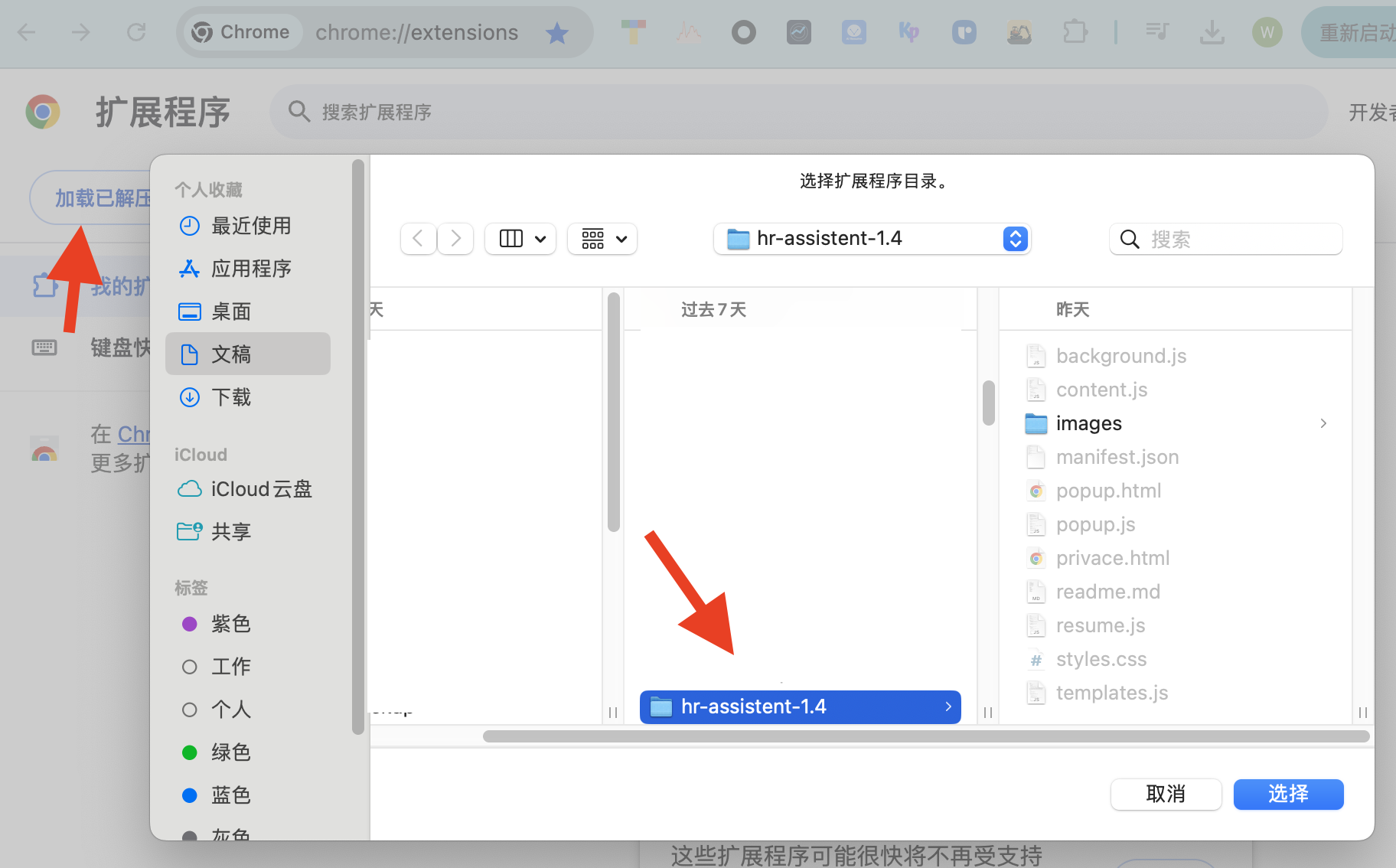This screenshot has width=1396, height=868.
Task: Open the W profile avatar
Action: [1267, 32]
